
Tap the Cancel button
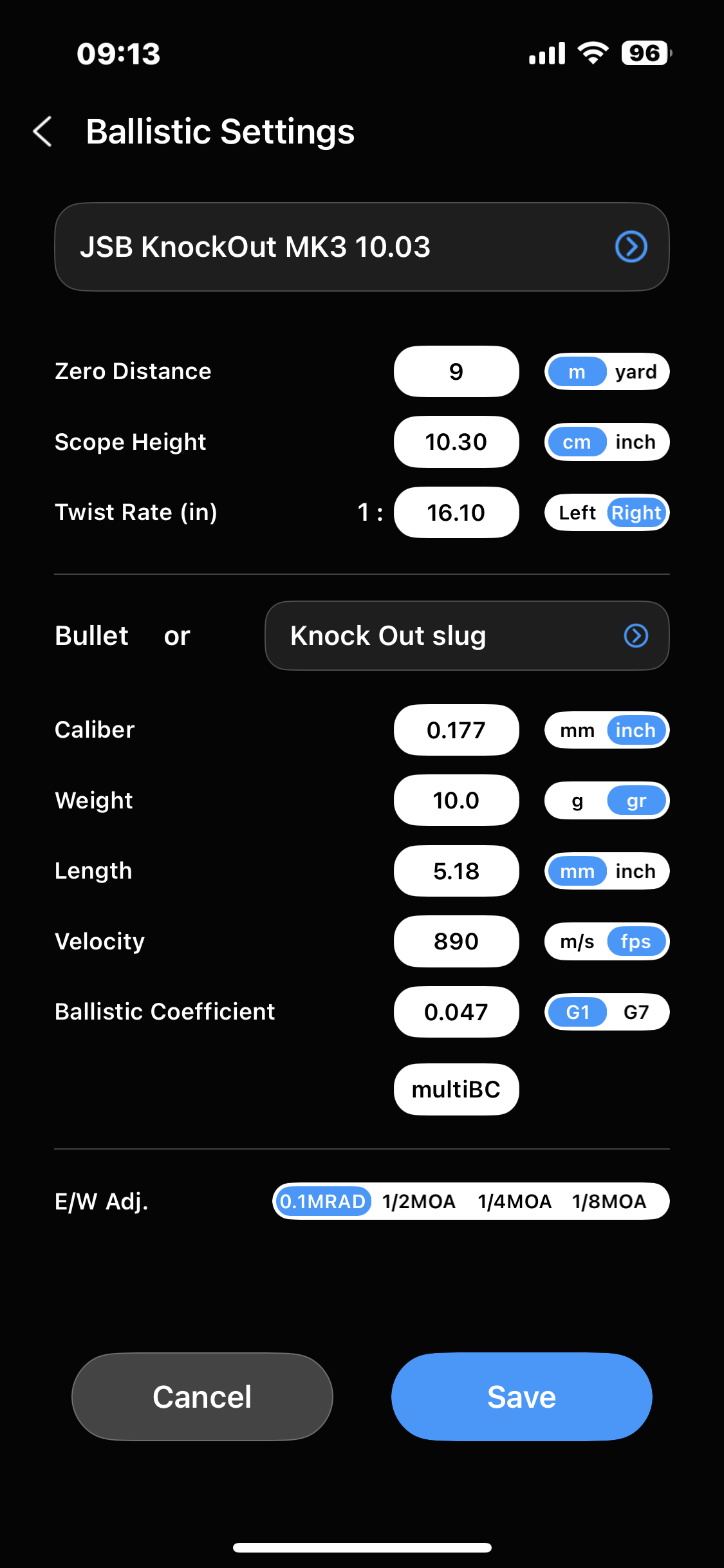click(x=202, y=1397)
